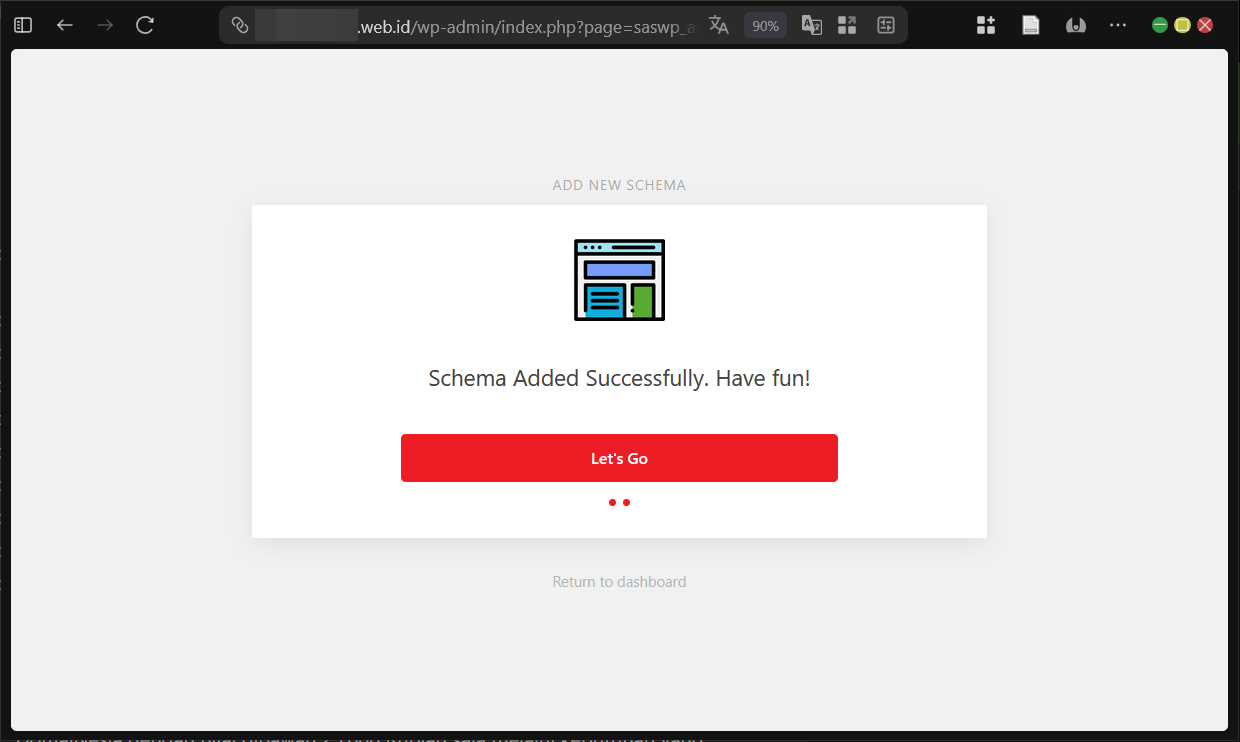Reload the current page
The height and width of the screenshot is (742, 1240).
[x=145, y=25]
